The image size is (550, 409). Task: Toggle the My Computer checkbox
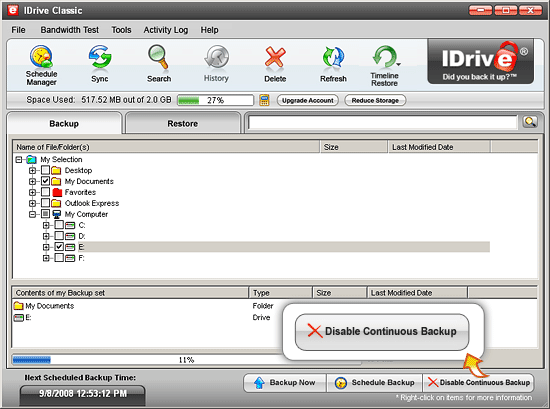[x=45, y=214]
